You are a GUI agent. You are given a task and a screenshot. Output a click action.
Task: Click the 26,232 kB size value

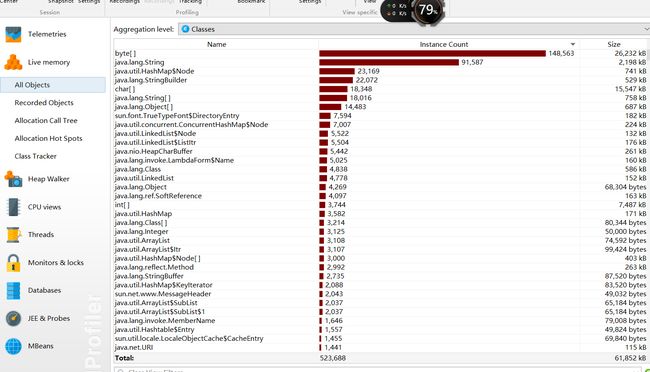(x=630, y=53)
